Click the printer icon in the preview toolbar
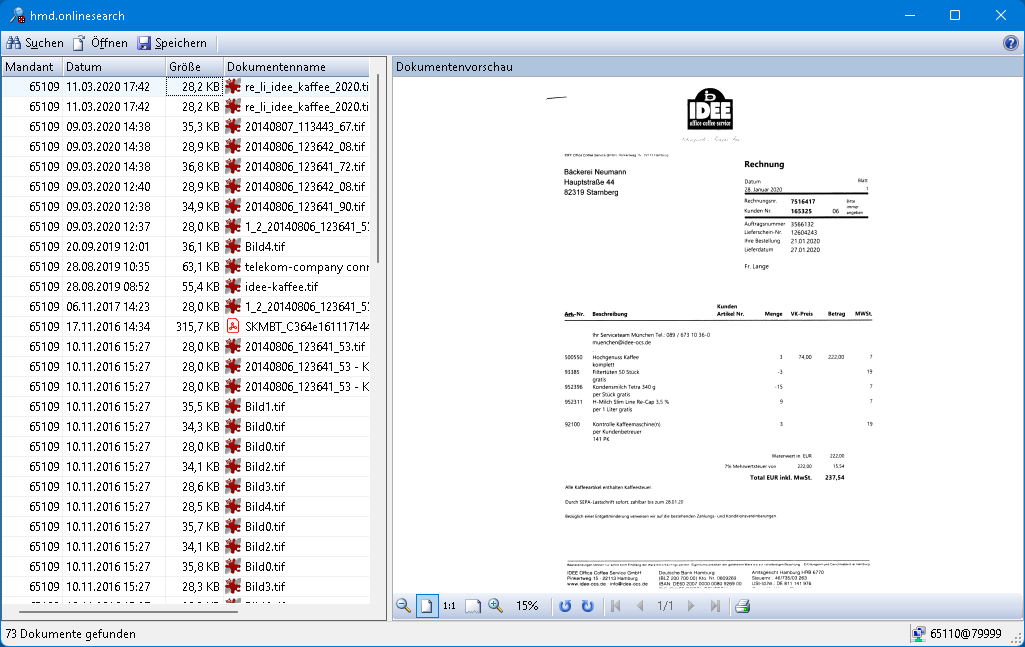Screen dimensions: 1025x647 (x=742, y=606)
